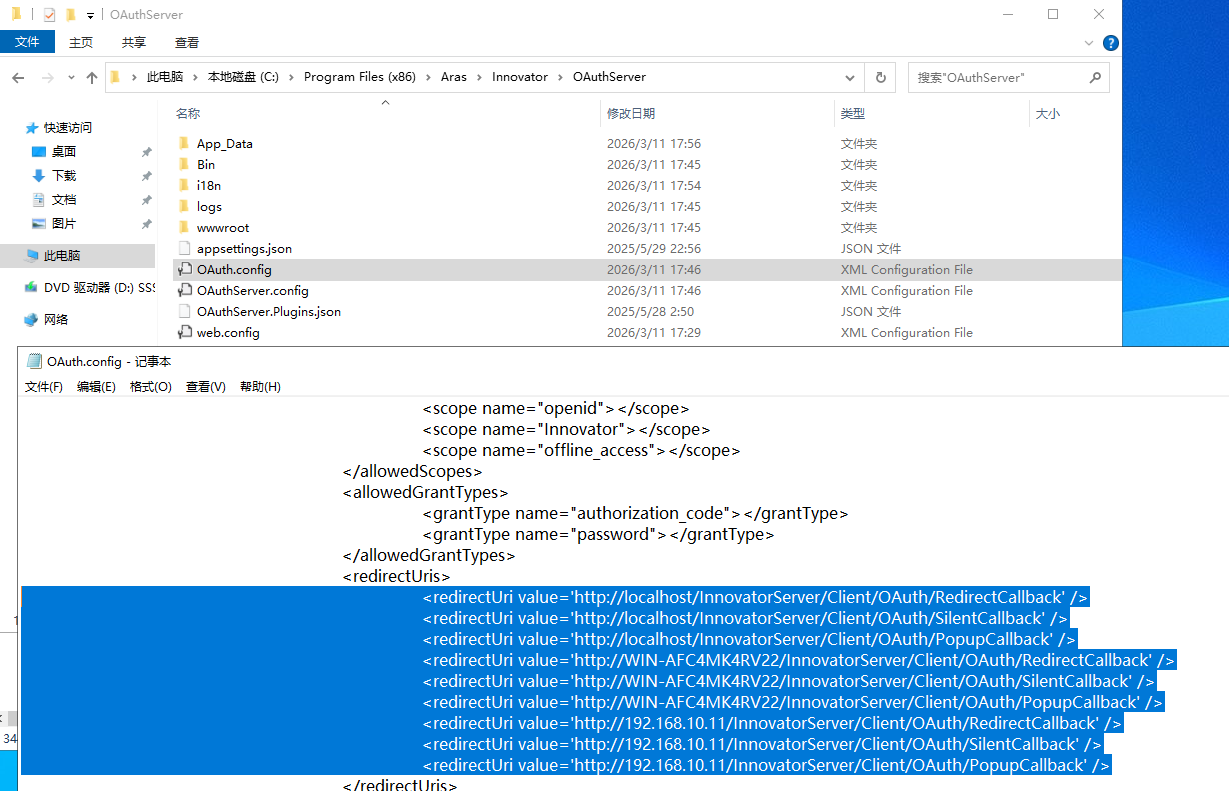This screenshot has width=1229, height=791.
Task: Open the address bar history dropdown
Action: click(850, 77)
